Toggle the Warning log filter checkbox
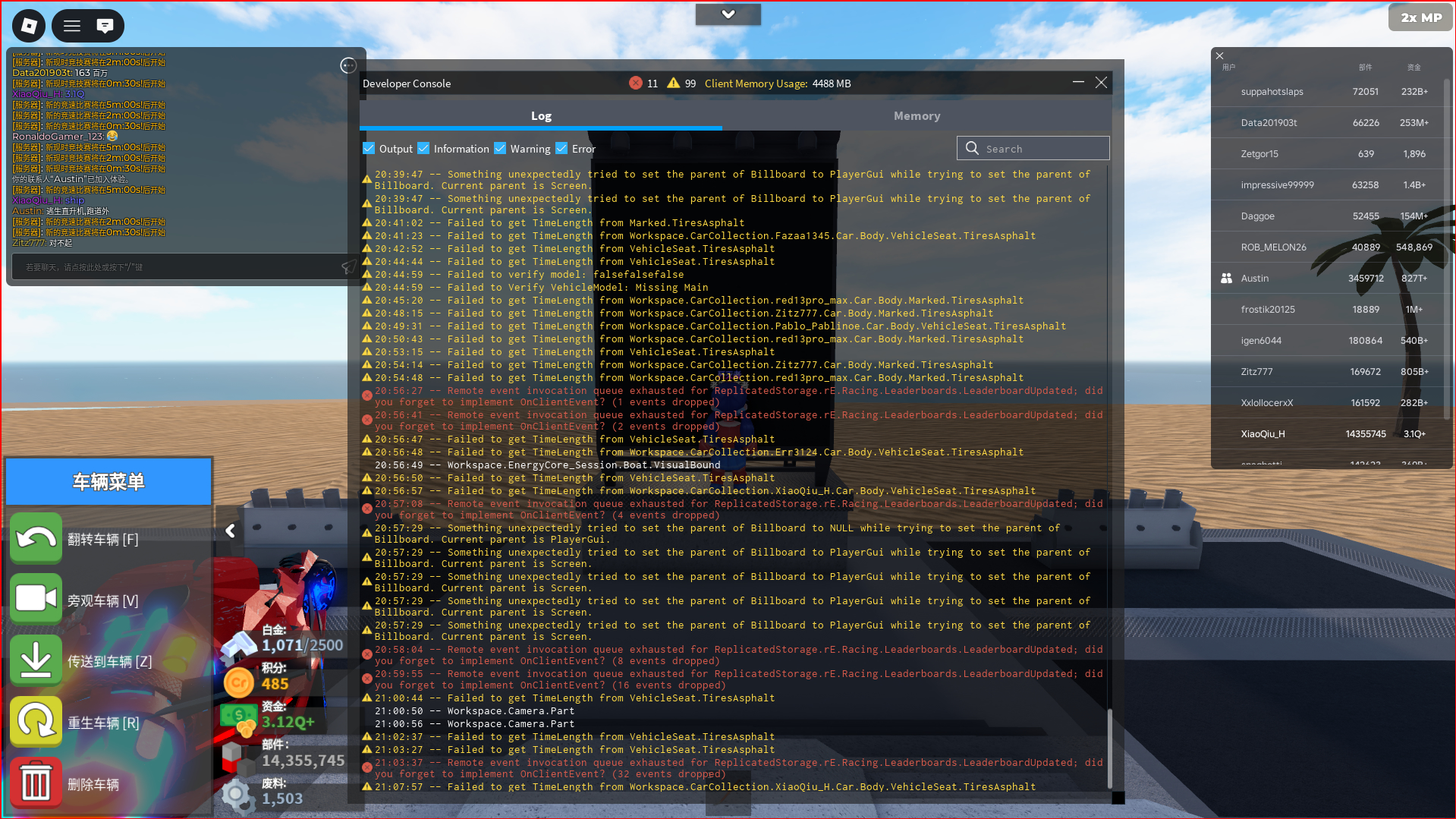This screenshot has width=1456, height=819. pyautogui.click(x=500, y=149)
